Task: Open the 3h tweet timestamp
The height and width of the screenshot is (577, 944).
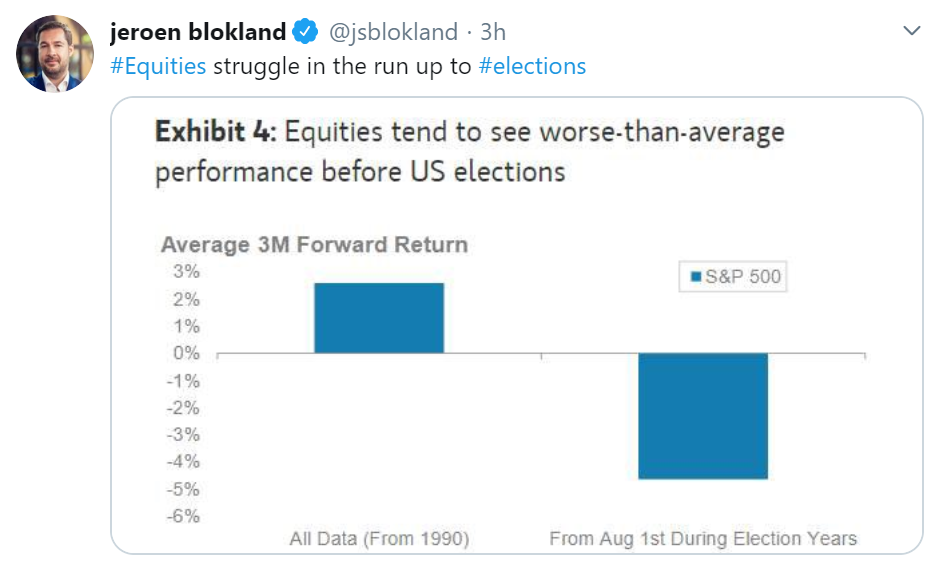Action: pos(493,33)
